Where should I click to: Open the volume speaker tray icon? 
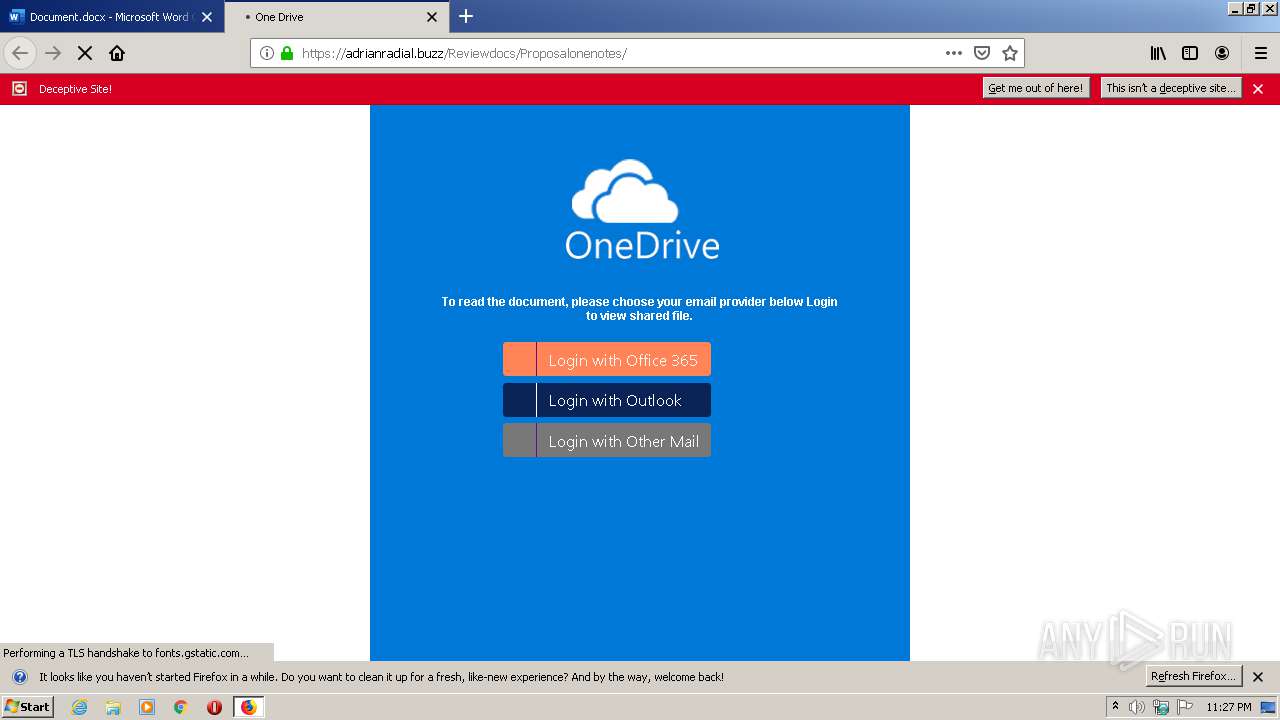1137,707
